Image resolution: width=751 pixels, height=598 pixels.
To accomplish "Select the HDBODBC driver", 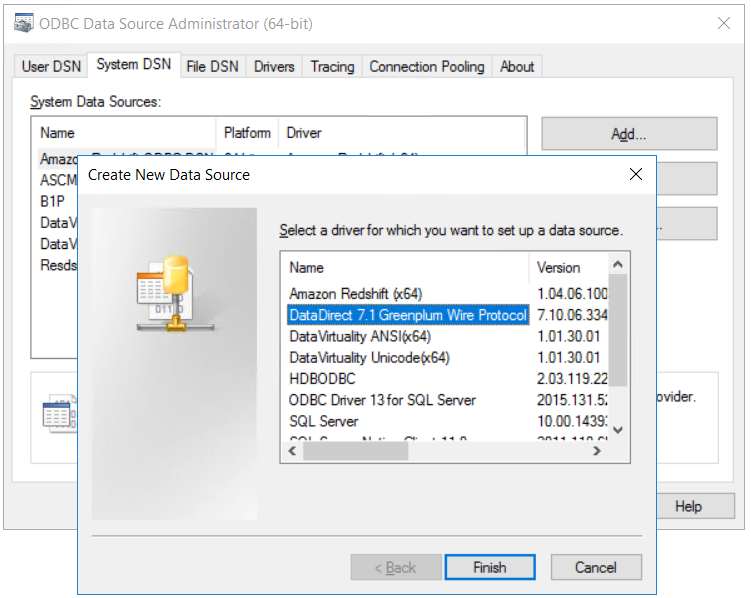I will pos(322,379).
